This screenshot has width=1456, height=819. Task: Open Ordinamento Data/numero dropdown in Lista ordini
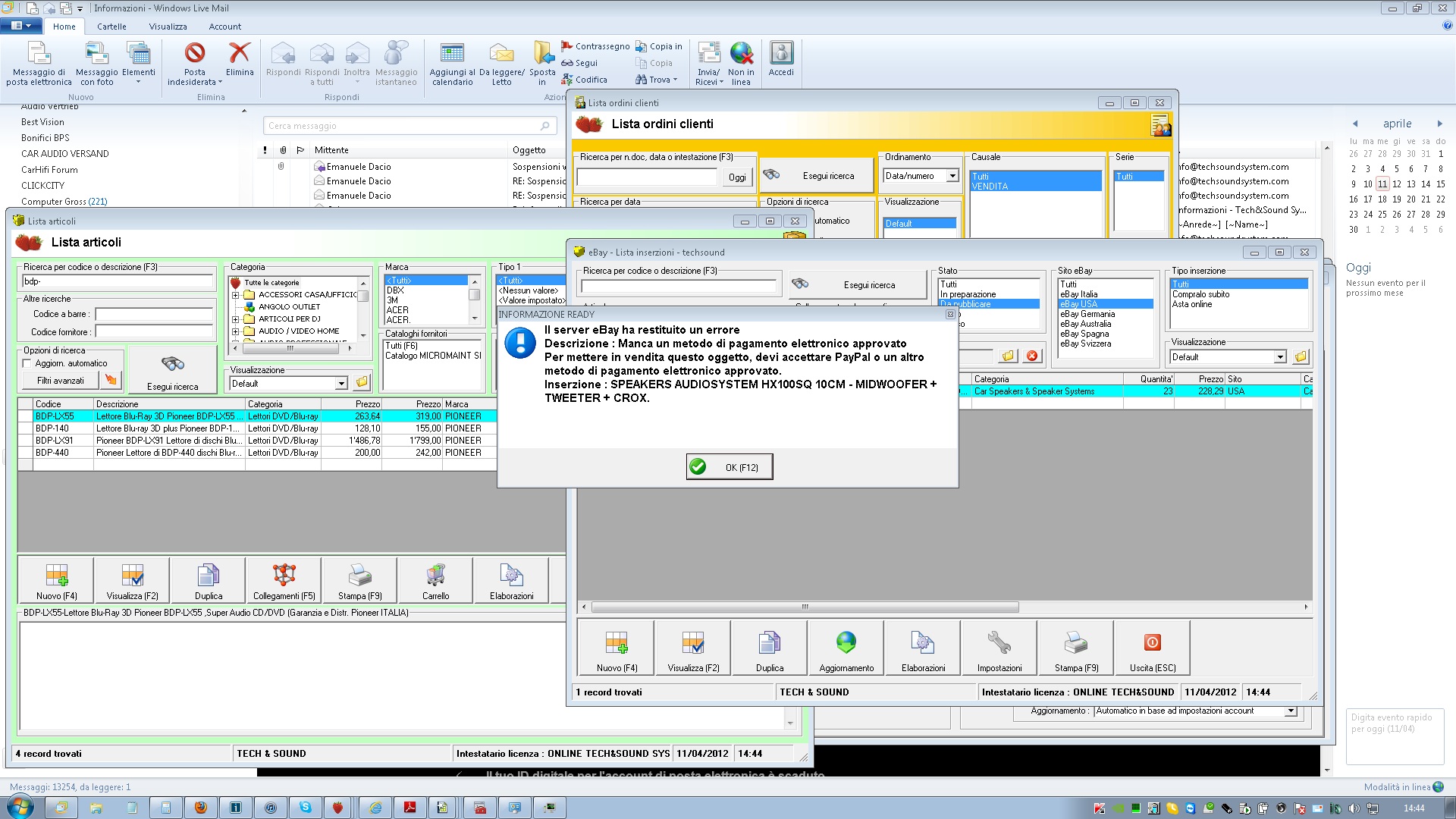952,176
